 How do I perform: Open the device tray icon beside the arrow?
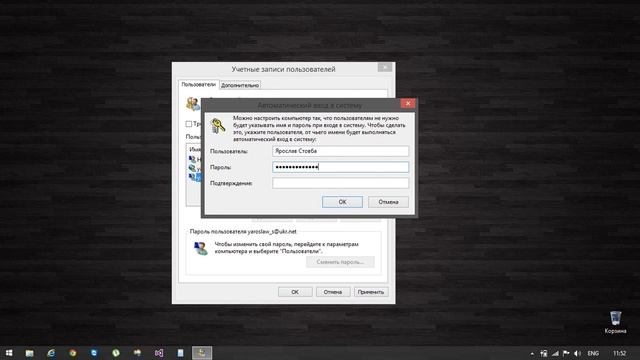point(544,353)
